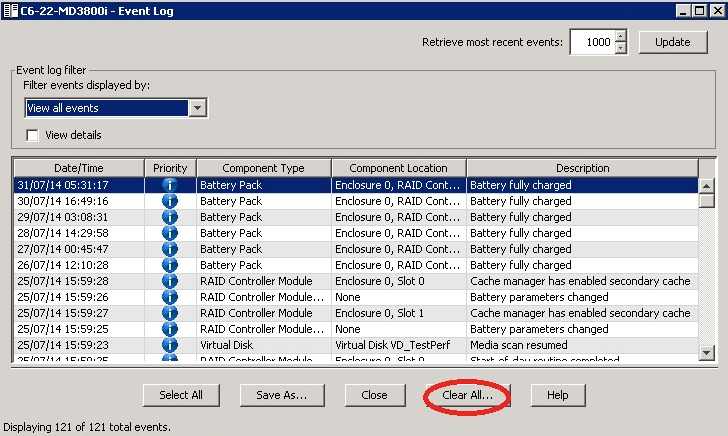Click info icon on Virtual Disk event row

click(x=170, y=345)
